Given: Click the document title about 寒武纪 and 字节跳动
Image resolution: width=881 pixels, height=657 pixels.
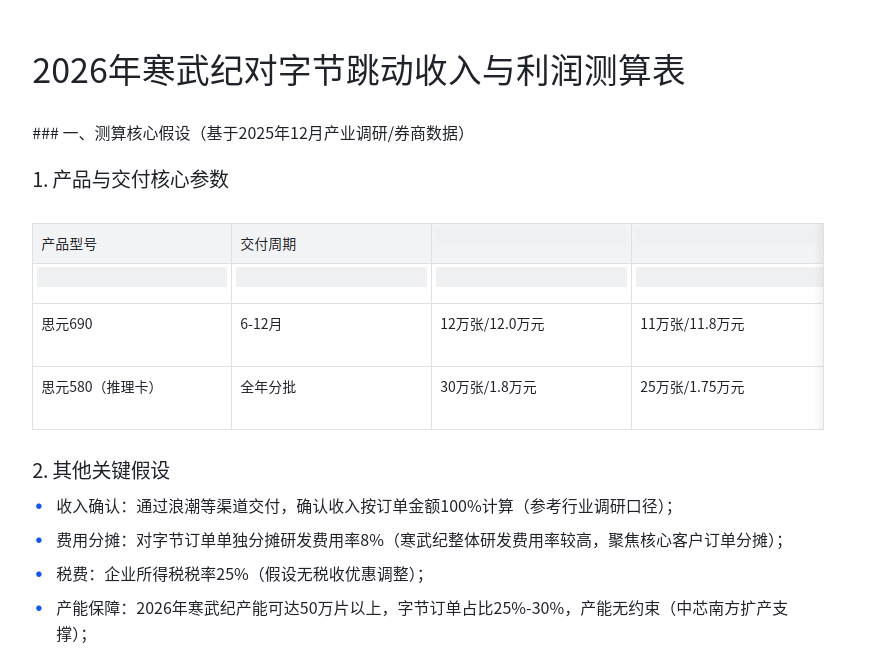Looking at the screenshot, I should click(x=358, y=72).
